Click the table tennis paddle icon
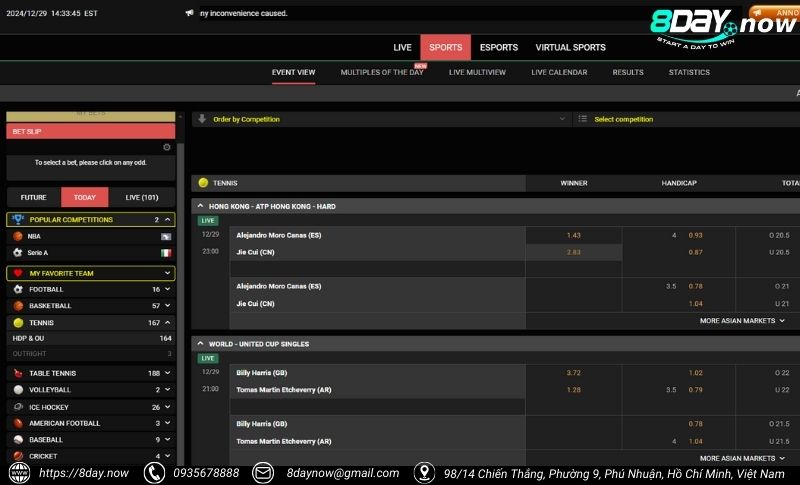800x485 pixels. click(x=18, y=373)
